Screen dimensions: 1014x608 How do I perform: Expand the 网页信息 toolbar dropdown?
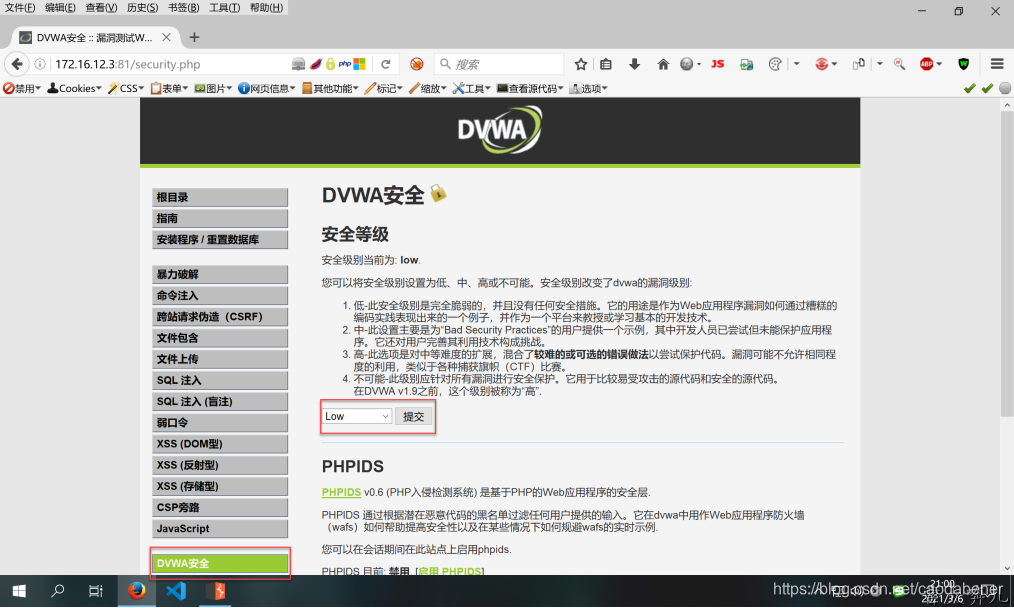click(266, 89)
